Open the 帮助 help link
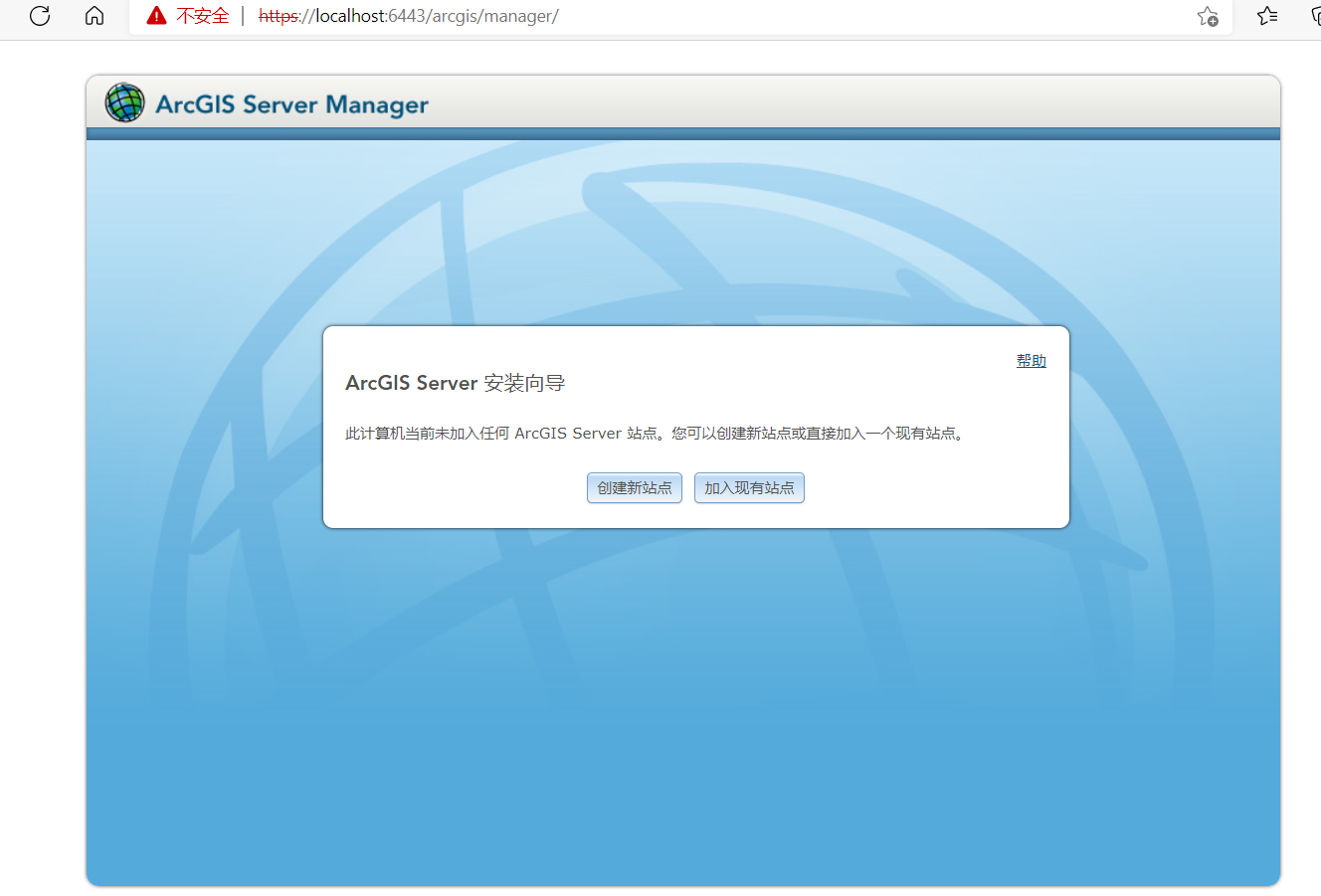 pyautogui.click(x=1031, y=361)
